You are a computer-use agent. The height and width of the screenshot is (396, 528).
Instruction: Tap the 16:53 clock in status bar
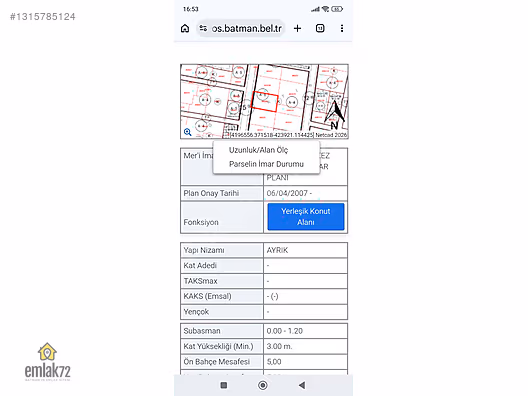(191, 9)
